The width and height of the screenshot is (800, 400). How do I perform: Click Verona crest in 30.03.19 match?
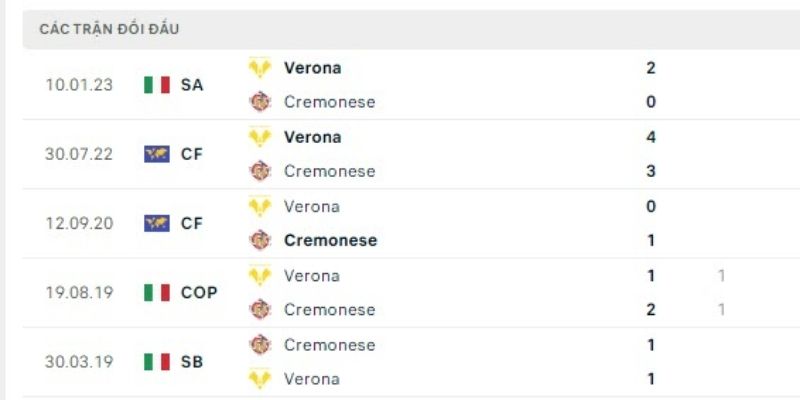(260, 379)
